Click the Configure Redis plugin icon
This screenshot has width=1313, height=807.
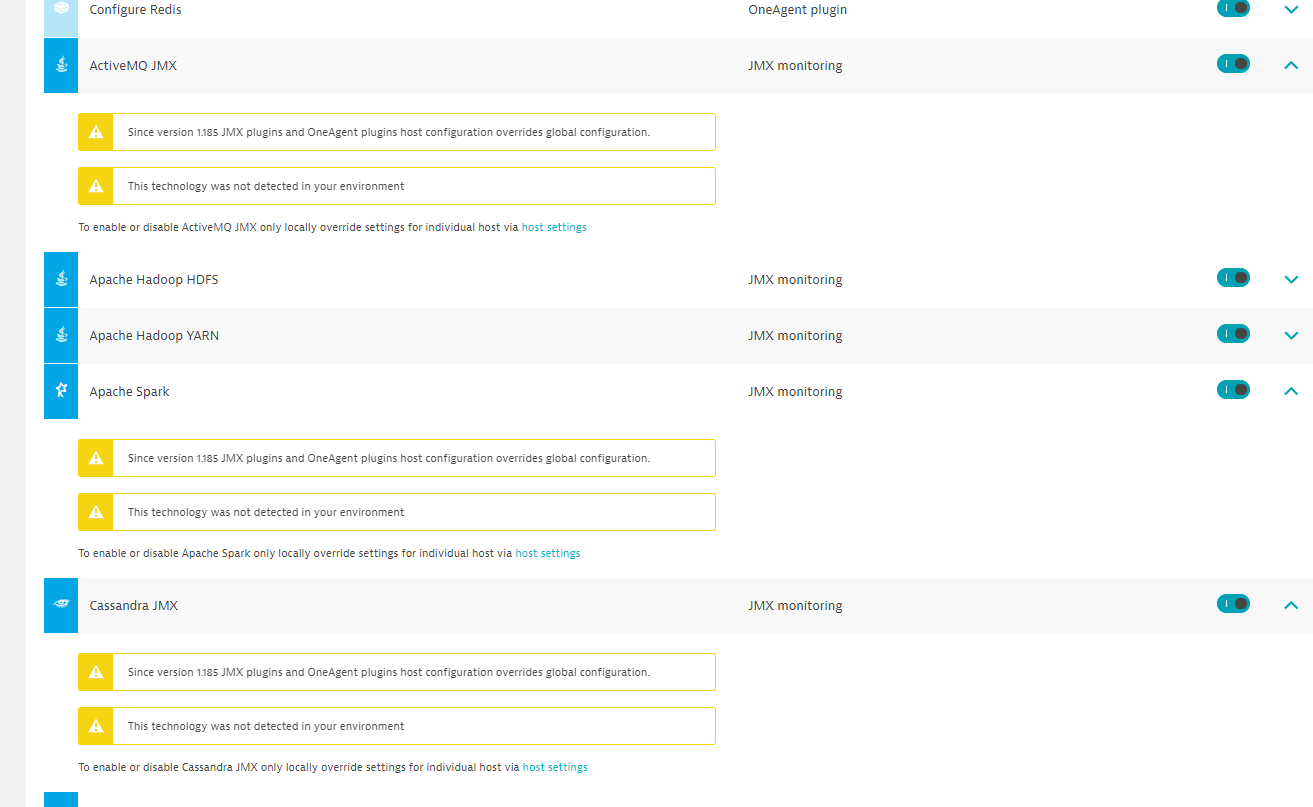point(61,9)
